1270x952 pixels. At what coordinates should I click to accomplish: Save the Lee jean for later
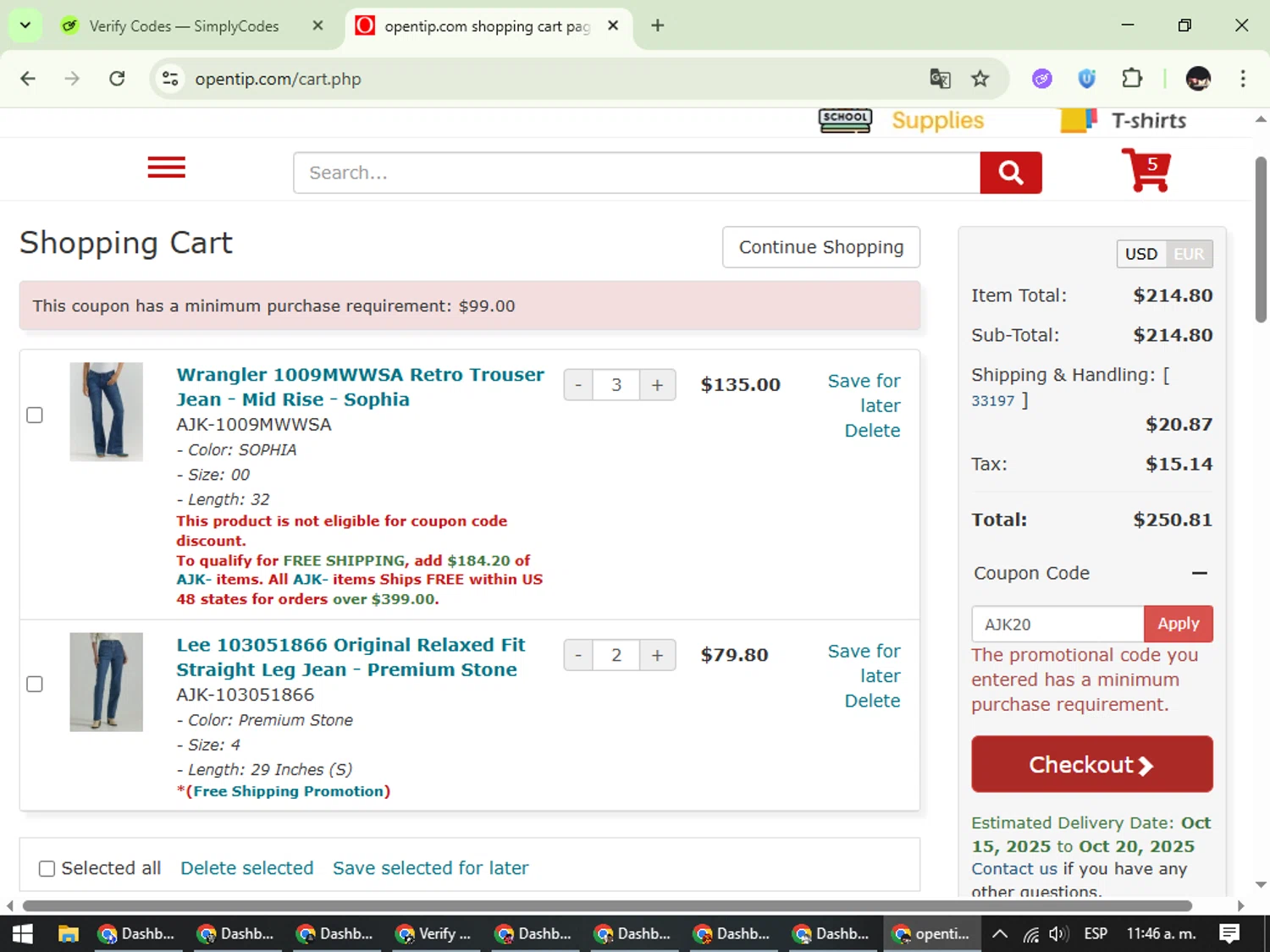point(864,663)
